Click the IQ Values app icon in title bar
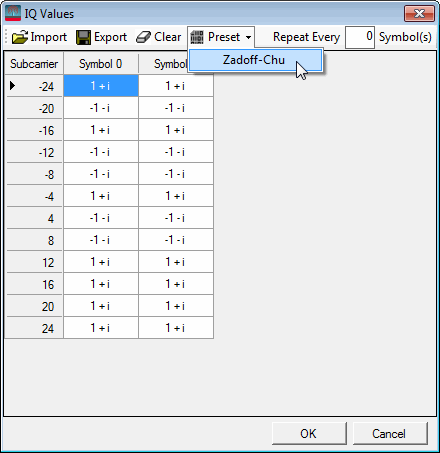Image resolution: width=440 pixels, height=453 pixels. [13, 14]
